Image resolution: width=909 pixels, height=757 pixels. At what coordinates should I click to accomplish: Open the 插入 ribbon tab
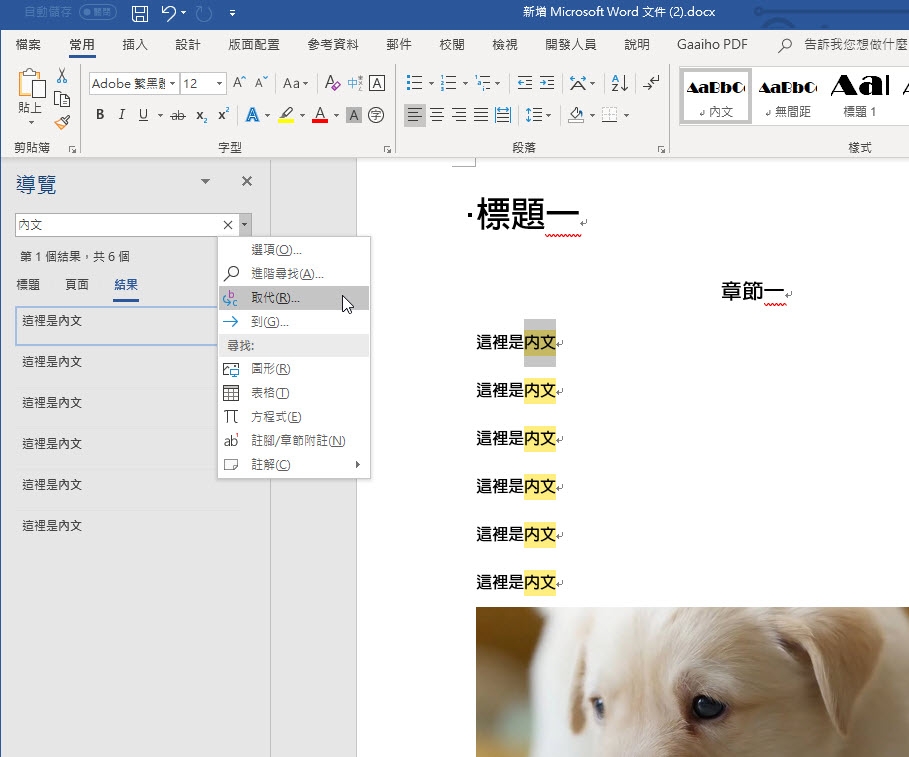[x=135, y=45]
